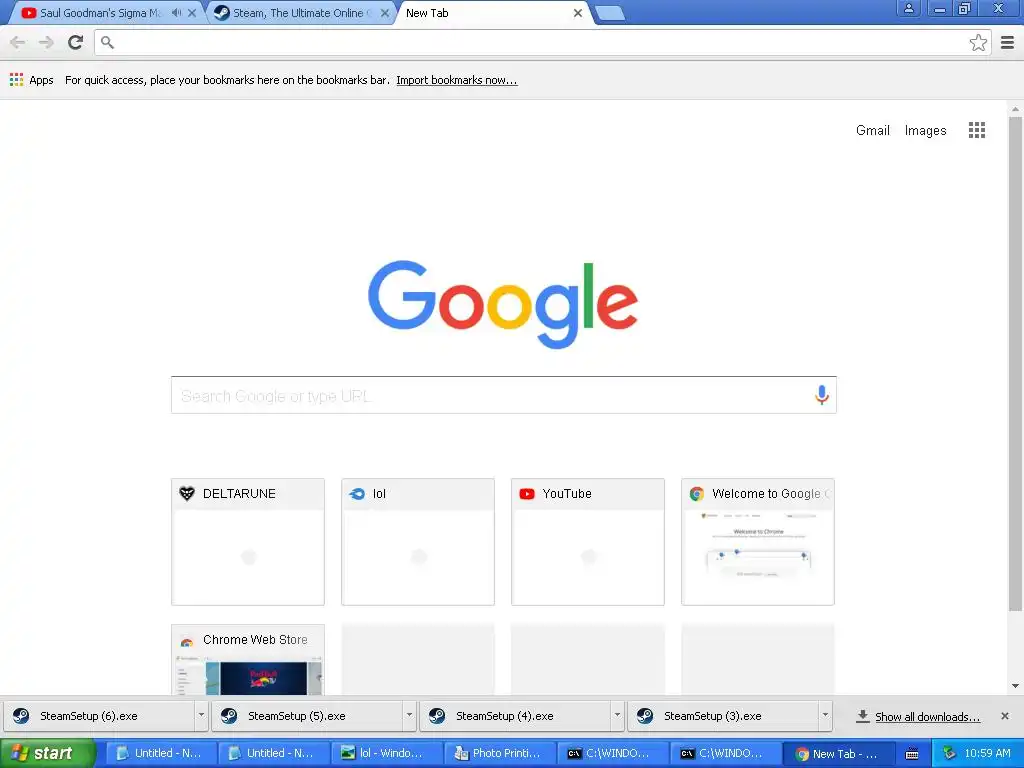The height and width of the screenshot is (768, 1024).
Task: Click the scrollbar up arrow
Action: tap(1015, 109)
